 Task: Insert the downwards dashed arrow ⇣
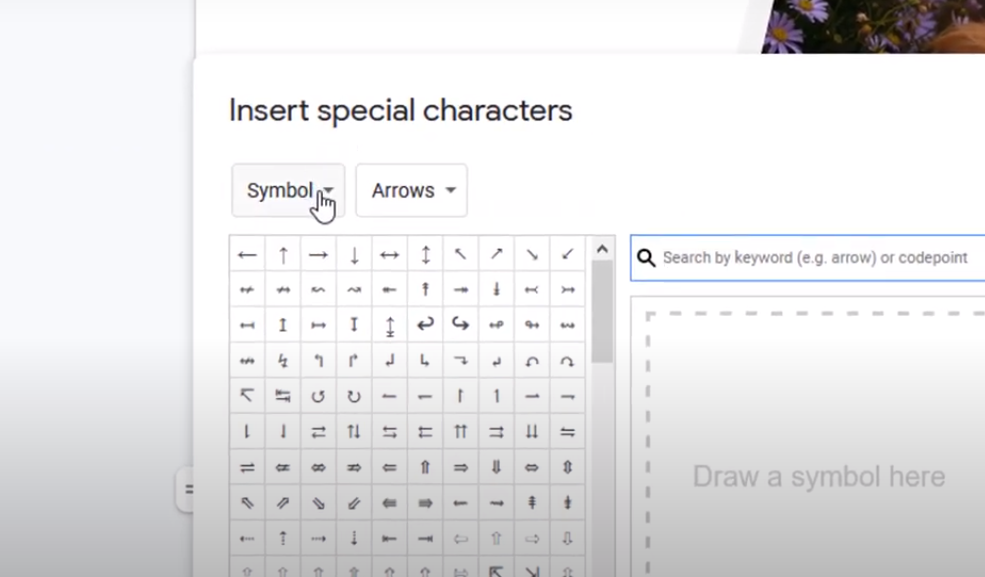[354, 538]
